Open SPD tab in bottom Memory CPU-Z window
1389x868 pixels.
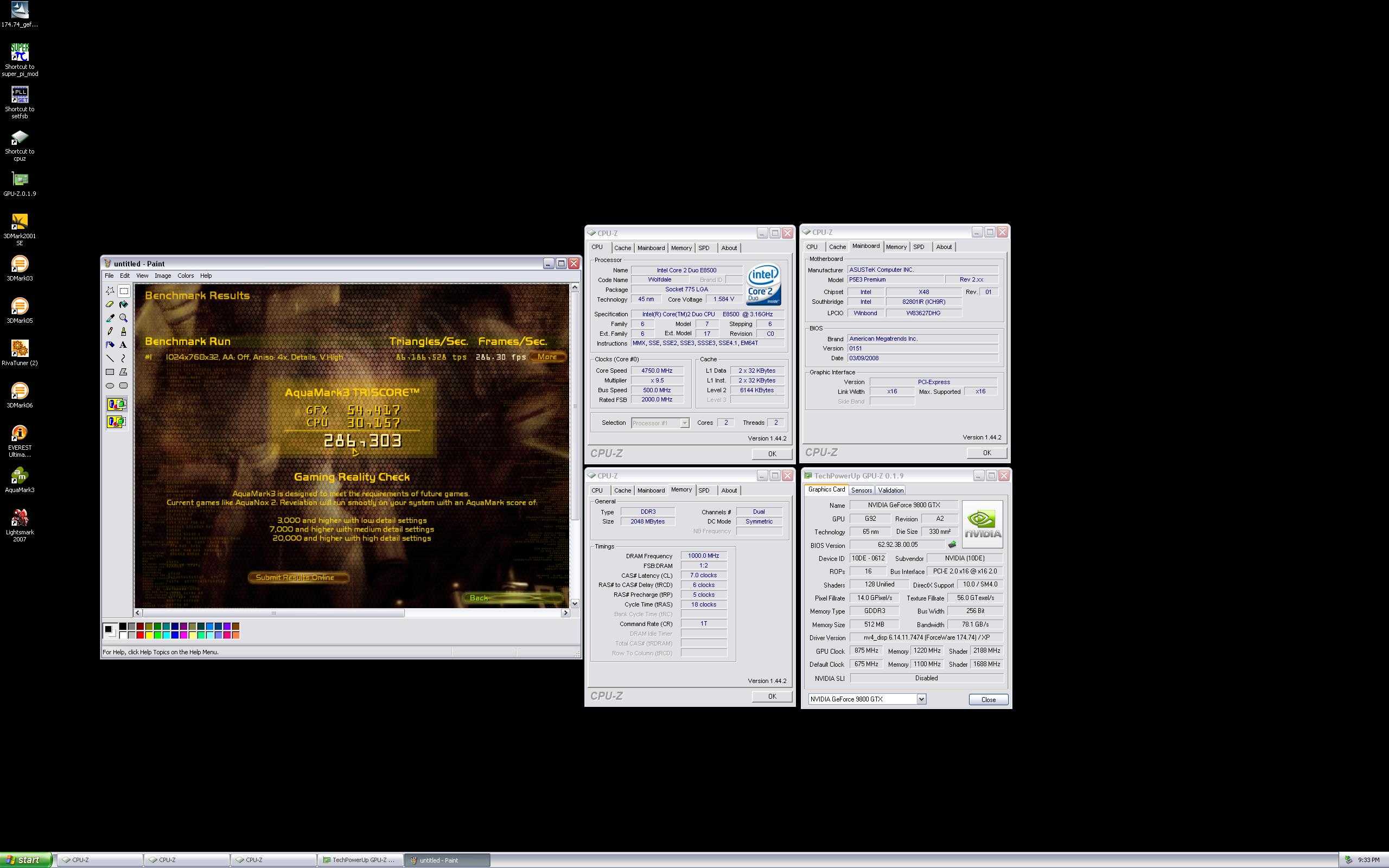[x=704, y=490]
